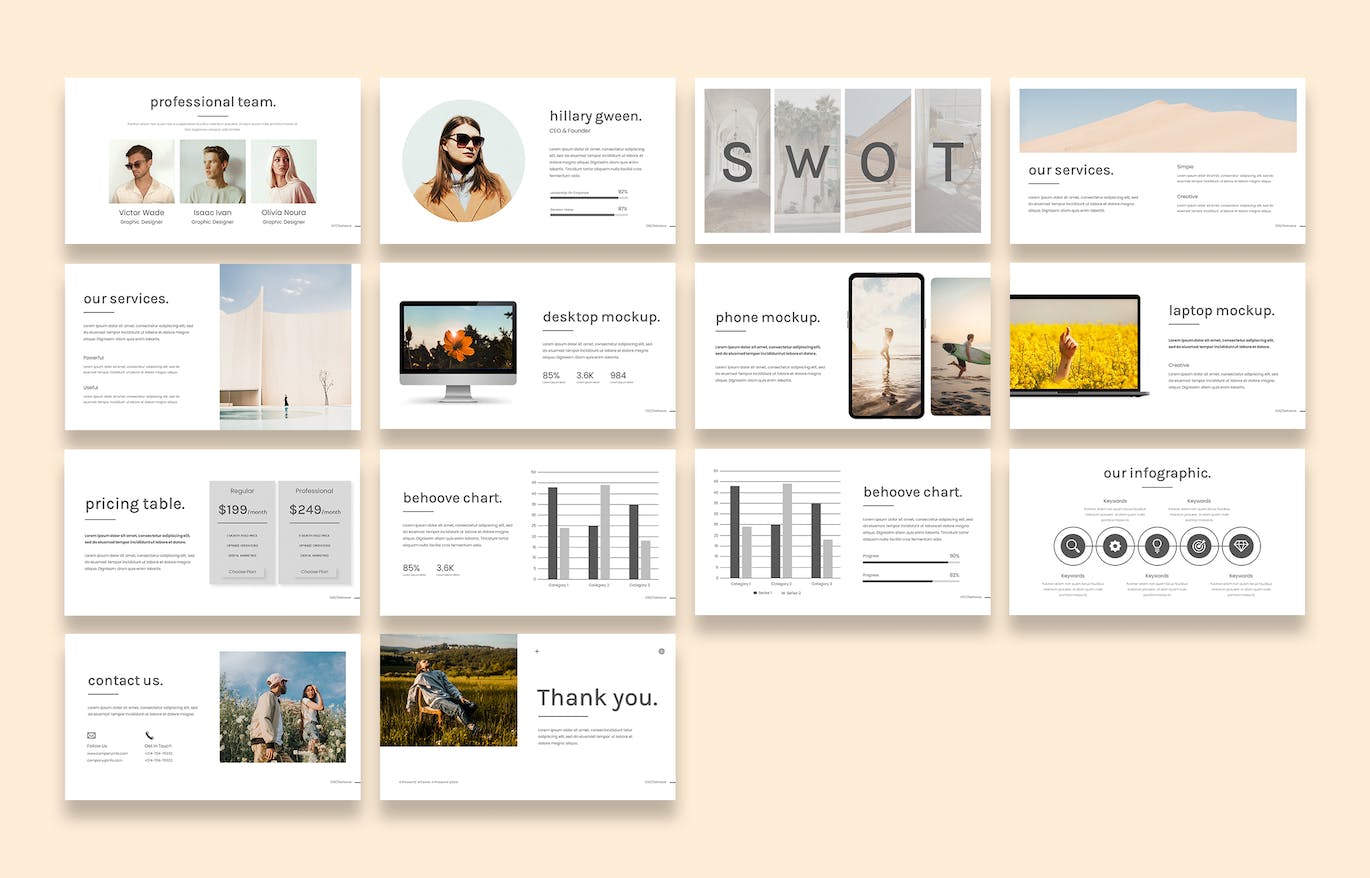Viewport: 1370px width, 878px height.
Task: Click the target icon in the infographic
Action: [1199, 546]
